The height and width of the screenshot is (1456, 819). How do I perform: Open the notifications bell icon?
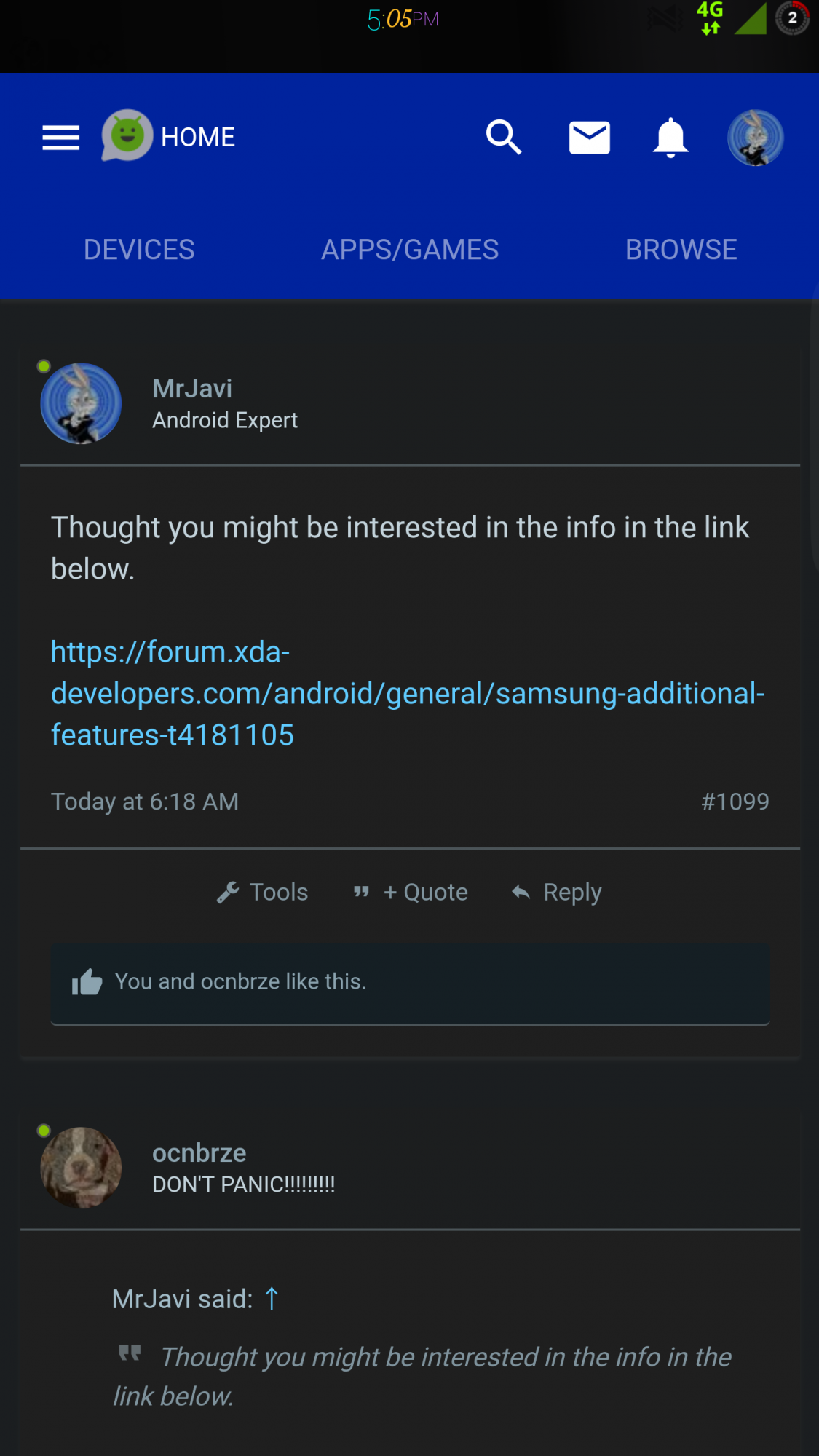pyautogui.click(x=670, y=138)
